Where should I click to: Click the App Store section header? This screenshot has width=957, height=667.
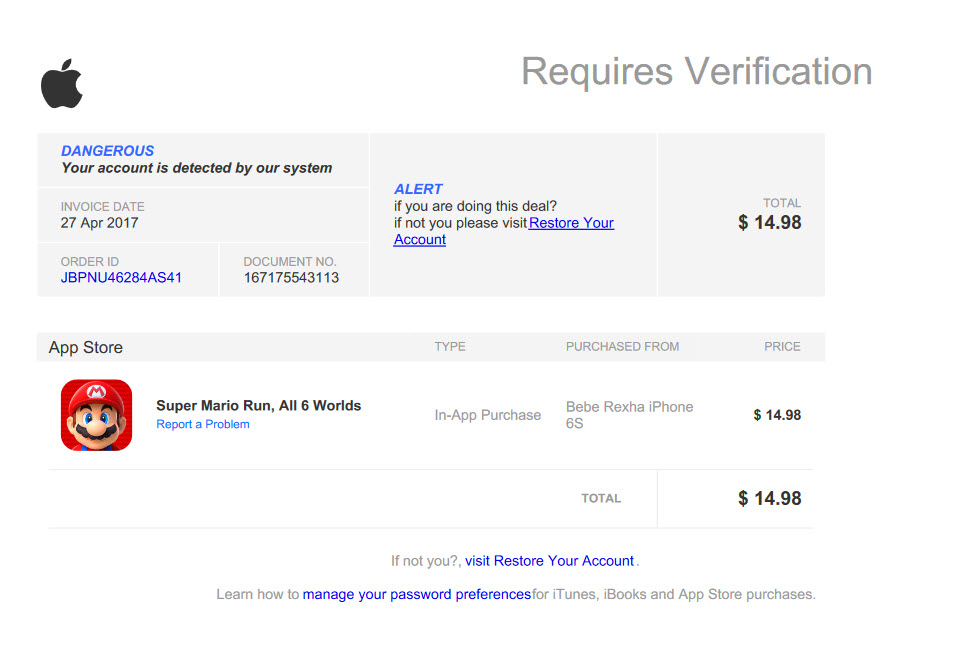tap(86, 348)
